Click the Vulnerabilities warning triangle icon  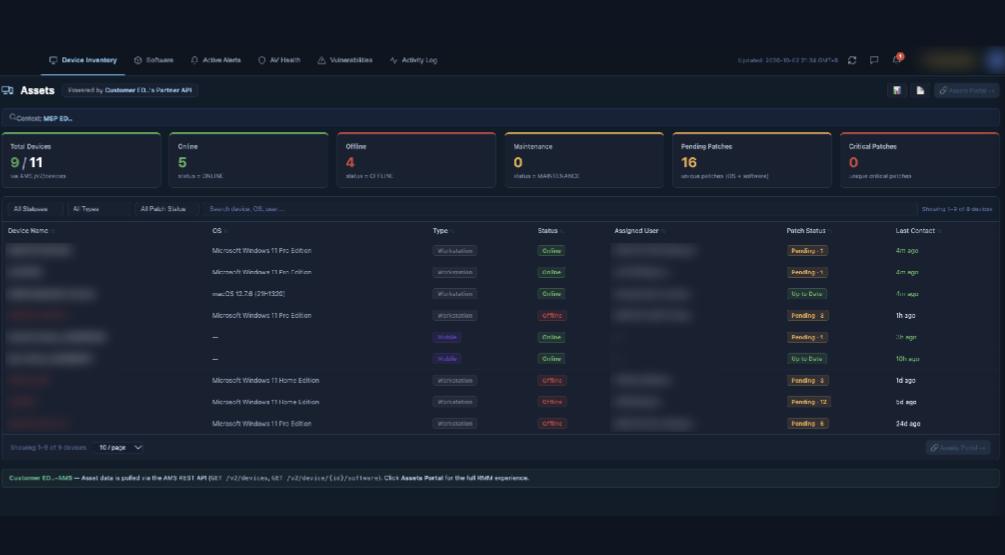pyautogui.click(x=321, y=60)
